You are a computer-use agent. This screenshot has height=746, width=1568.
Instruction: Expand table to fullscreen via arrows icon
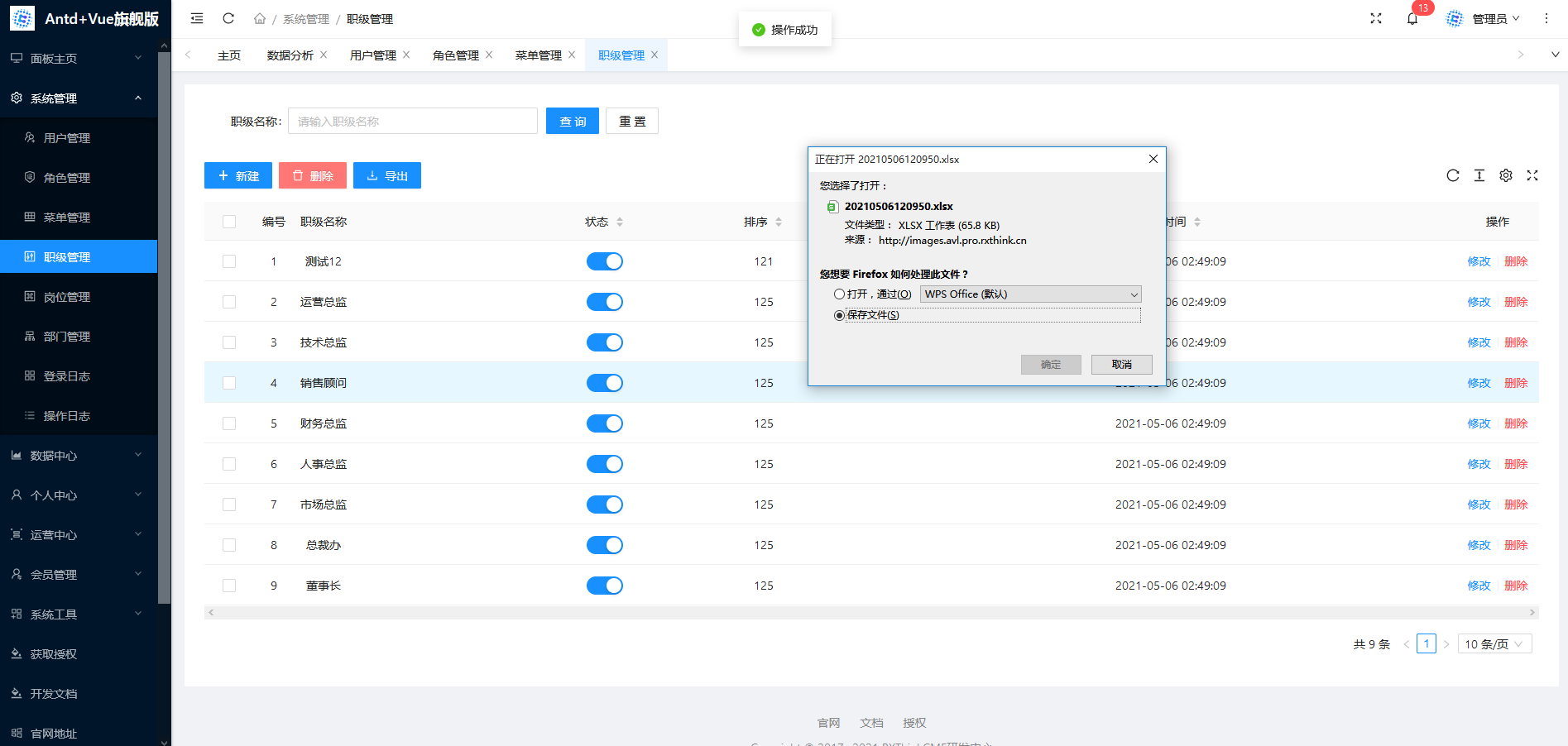coord(1532,175)
